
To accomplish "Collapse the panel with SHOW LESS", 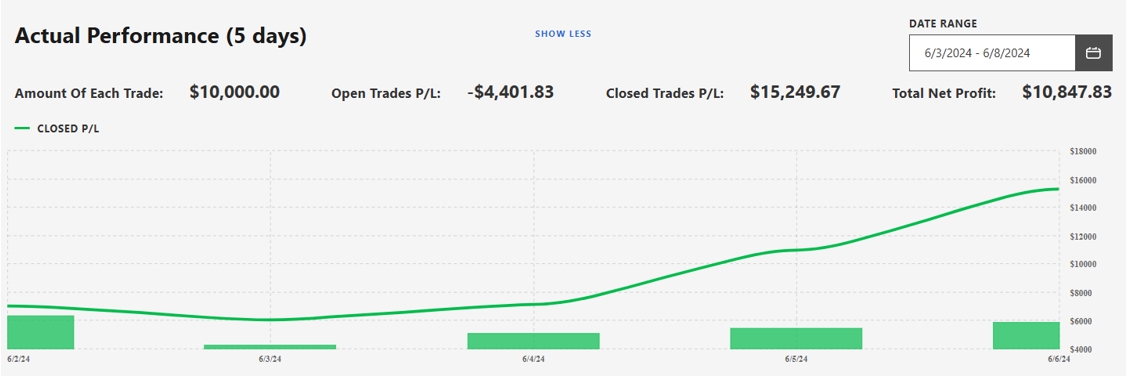I will [563, 34].
